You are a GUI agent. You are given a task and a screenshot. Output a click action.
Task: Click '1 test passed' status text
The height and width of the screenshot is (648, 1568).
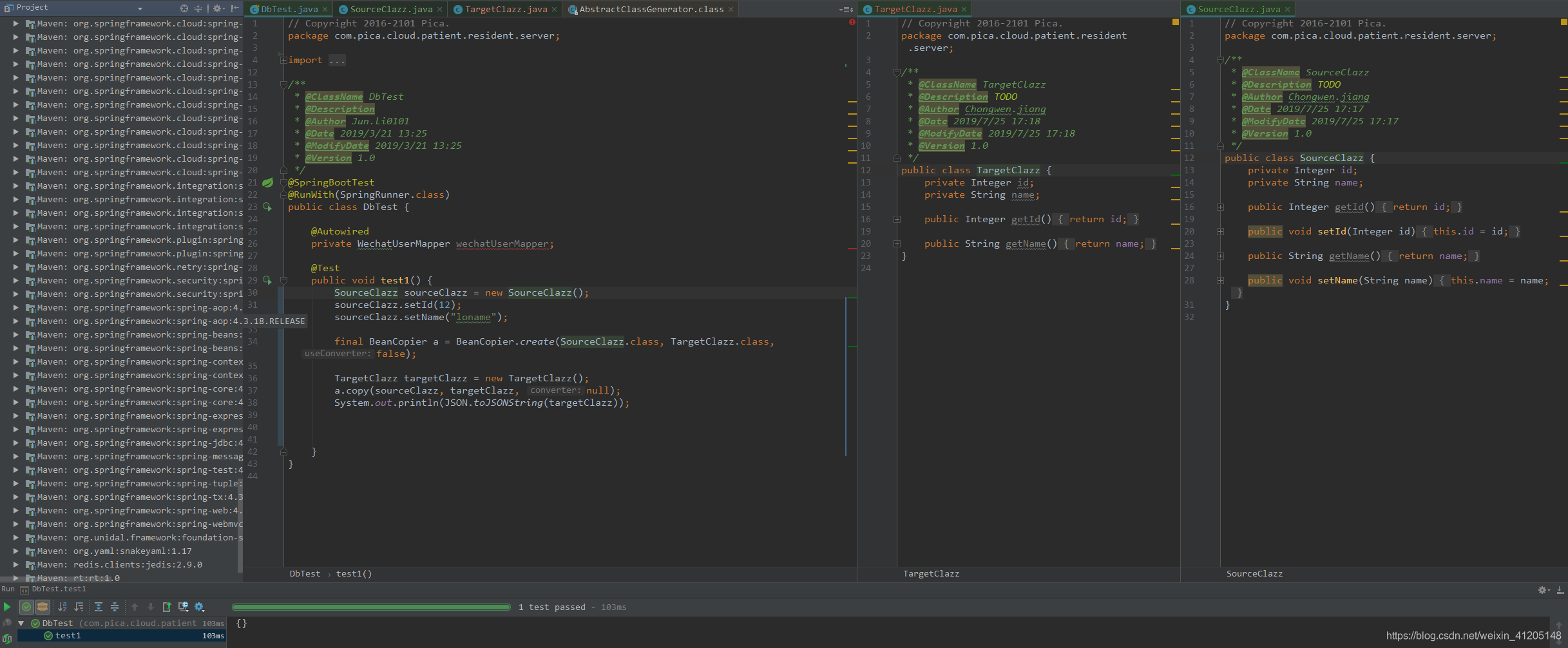(x=552, y=607)
